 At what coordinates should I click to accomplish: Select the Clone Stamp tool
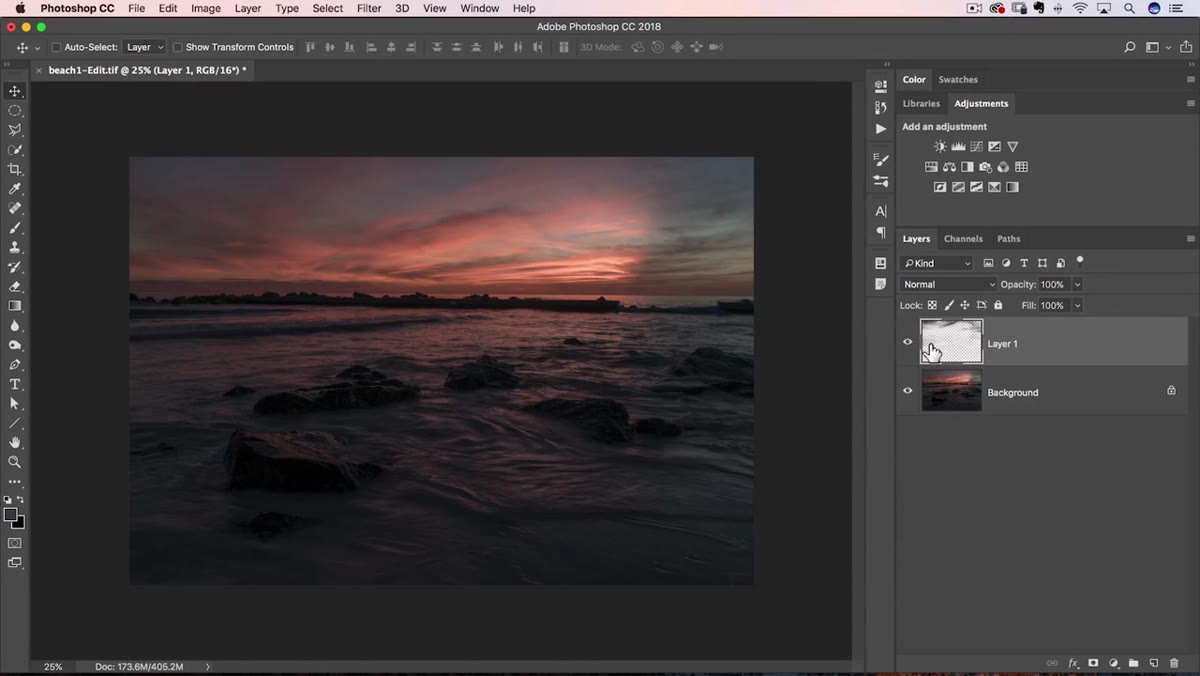pyautogui.click(x=15, y=247)
